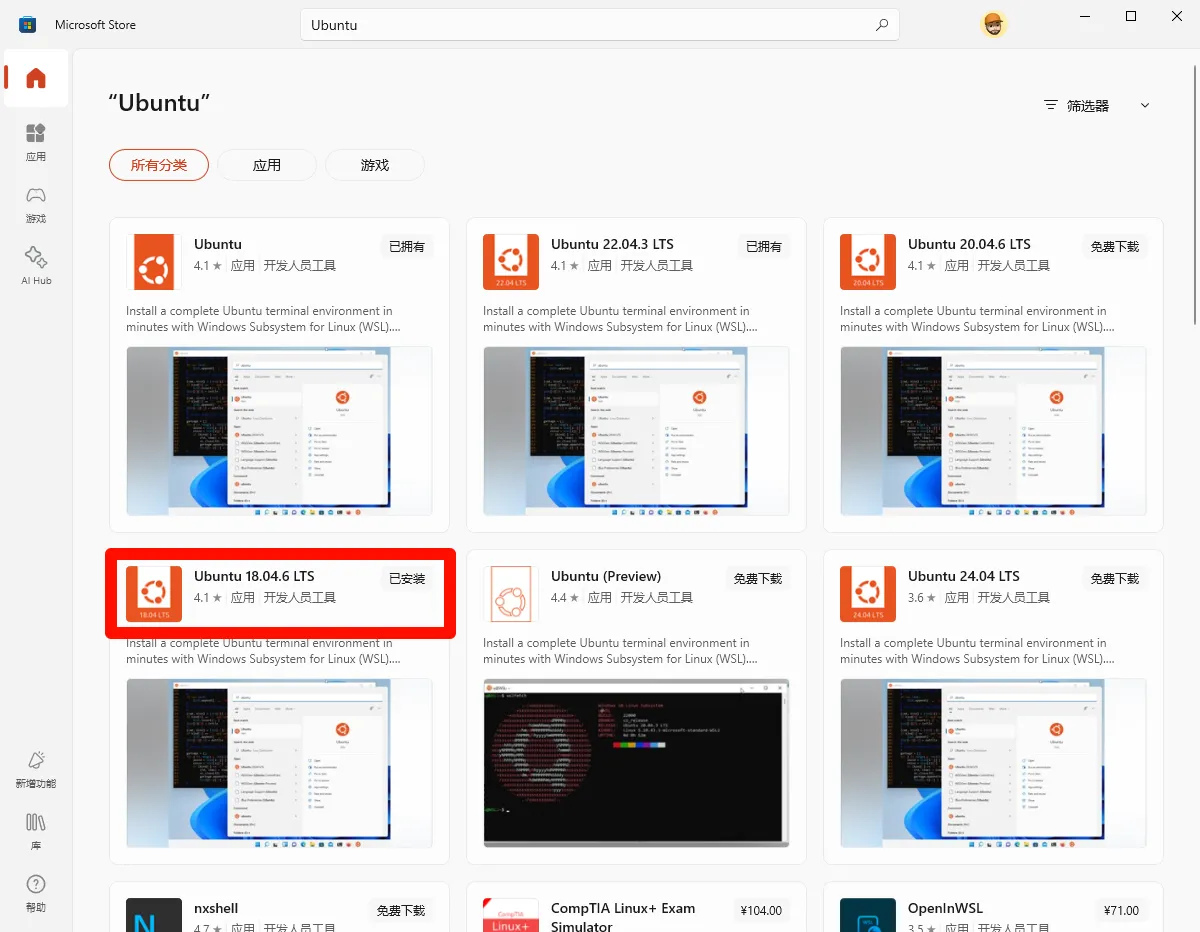Click the Ubuntu 24.04 LTS 3.6 rating

(x=921, y=598)
